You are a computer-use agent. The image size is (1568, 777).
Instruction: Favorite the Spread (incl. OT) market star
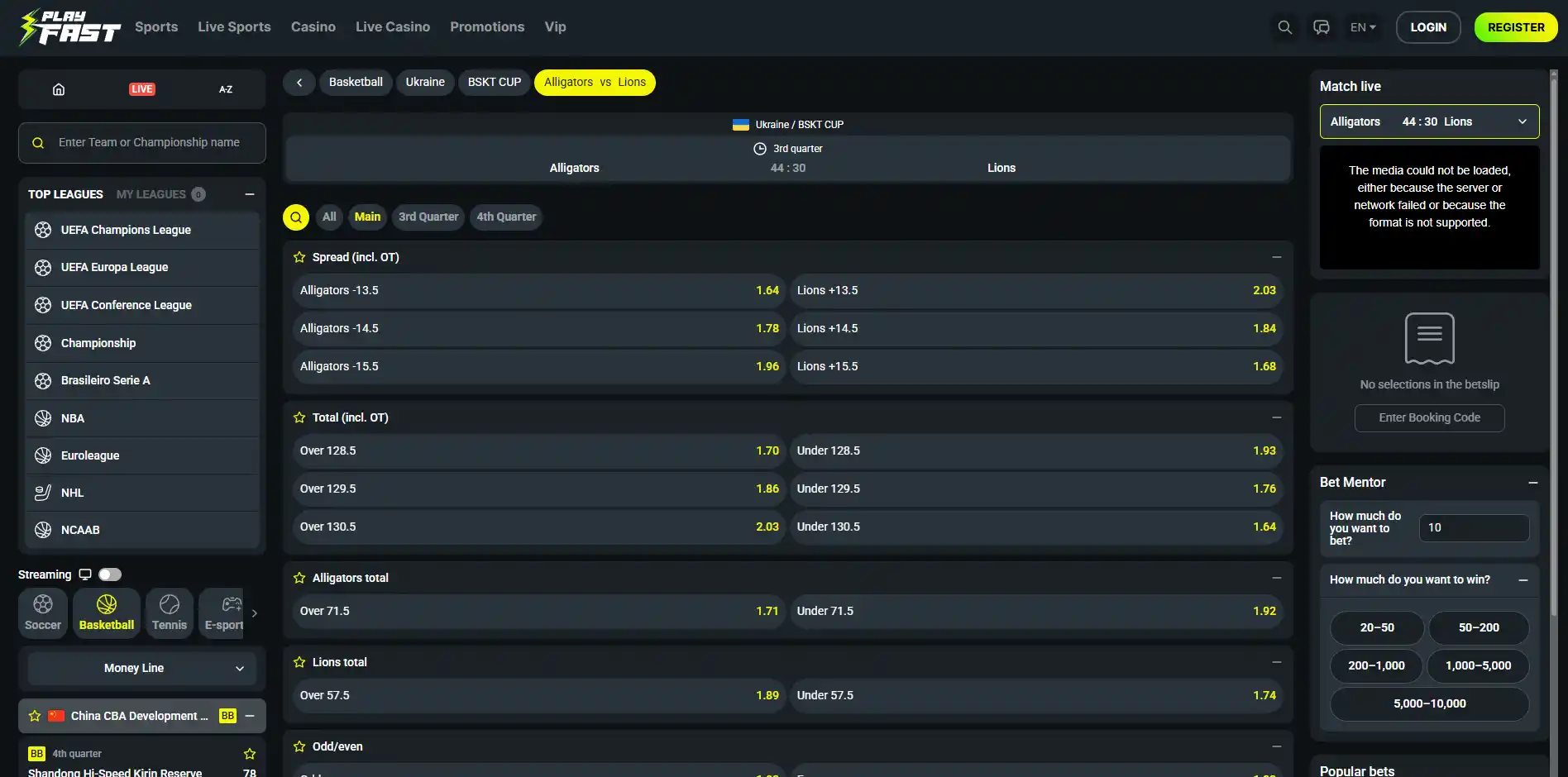point(299,257)
